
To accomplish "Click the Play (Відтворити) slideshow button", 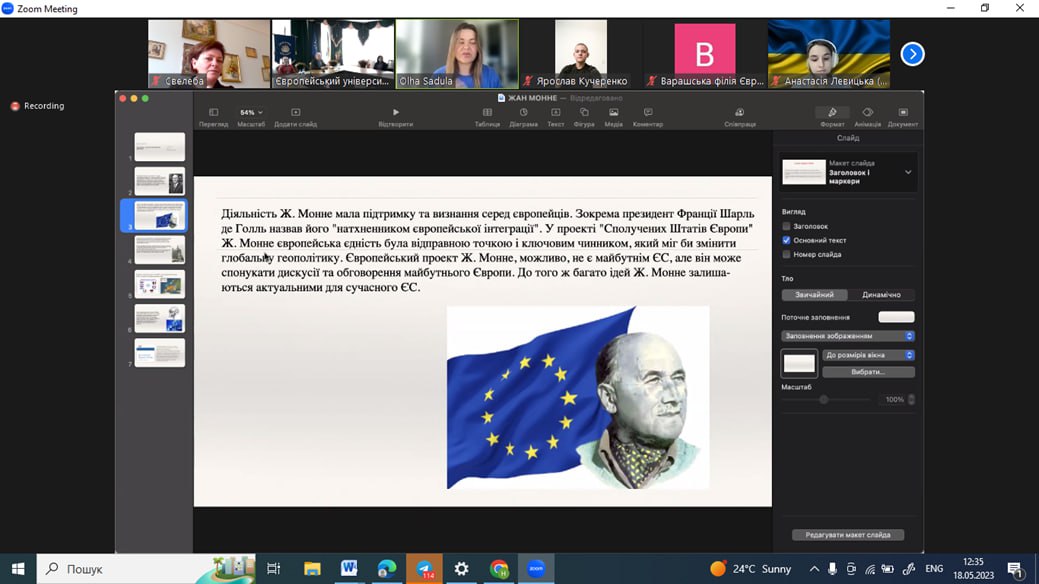I will [396, 113].
